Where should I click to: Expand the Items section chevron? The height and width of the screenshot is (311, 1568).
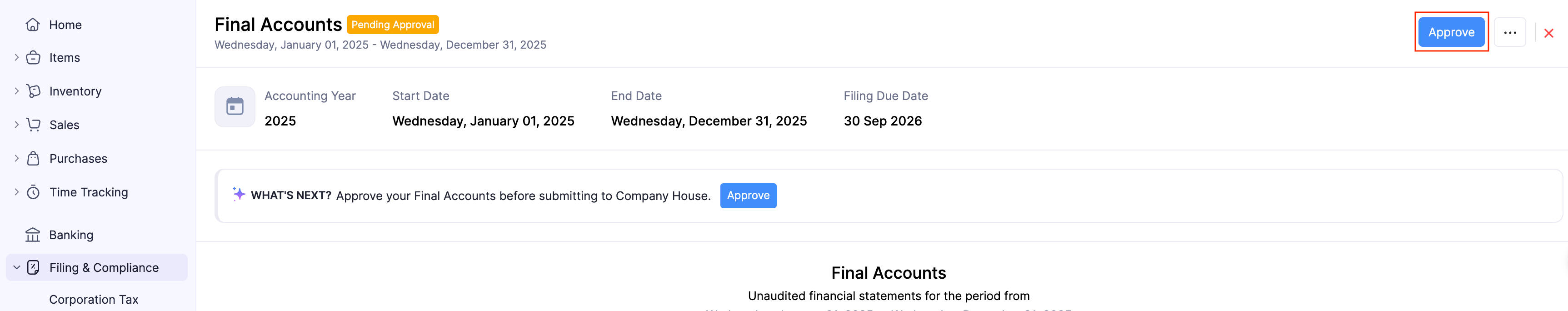[16, 57]
